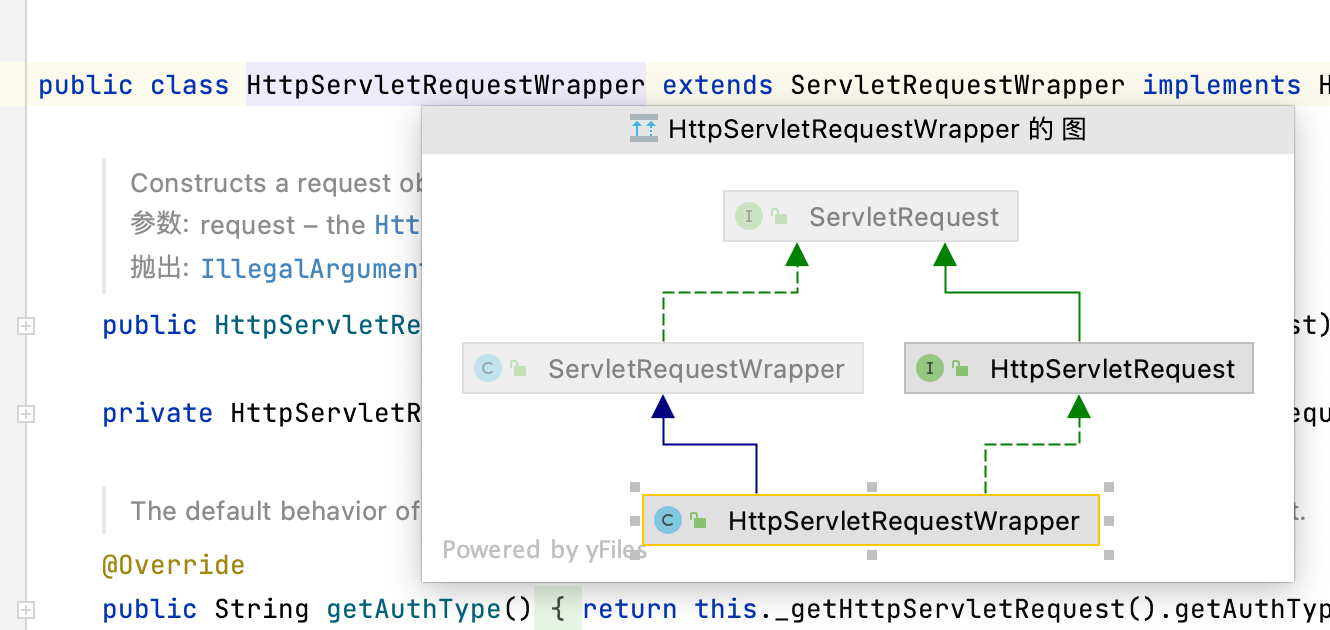Click the interface icon on the ServletRequest node
The height and width of the screenshot is (630, 1330).
748,217
